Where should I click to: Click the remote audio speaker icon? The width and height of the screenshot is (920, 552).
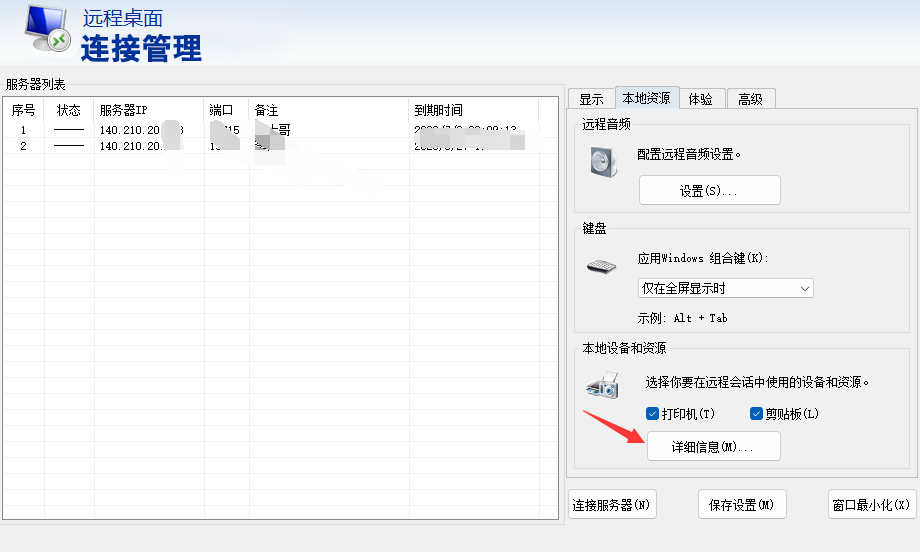(x=604, y=162)
